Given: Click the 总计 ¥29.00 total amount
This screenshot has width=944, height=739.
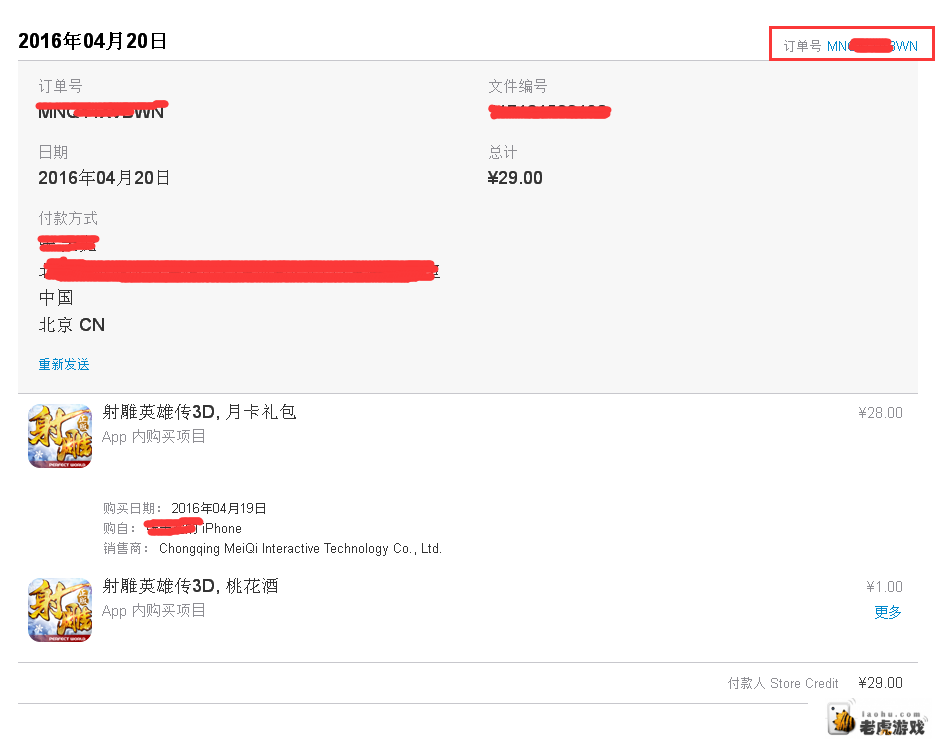Looking at the screenshot, I should coord(515,178).
